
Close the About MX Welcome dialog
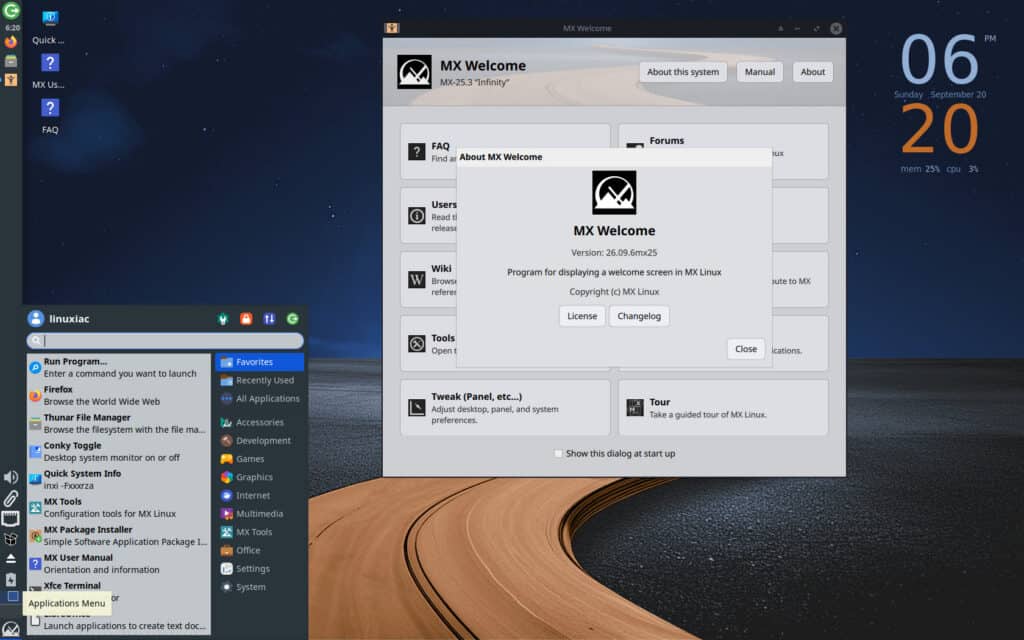tap(746, 349)
